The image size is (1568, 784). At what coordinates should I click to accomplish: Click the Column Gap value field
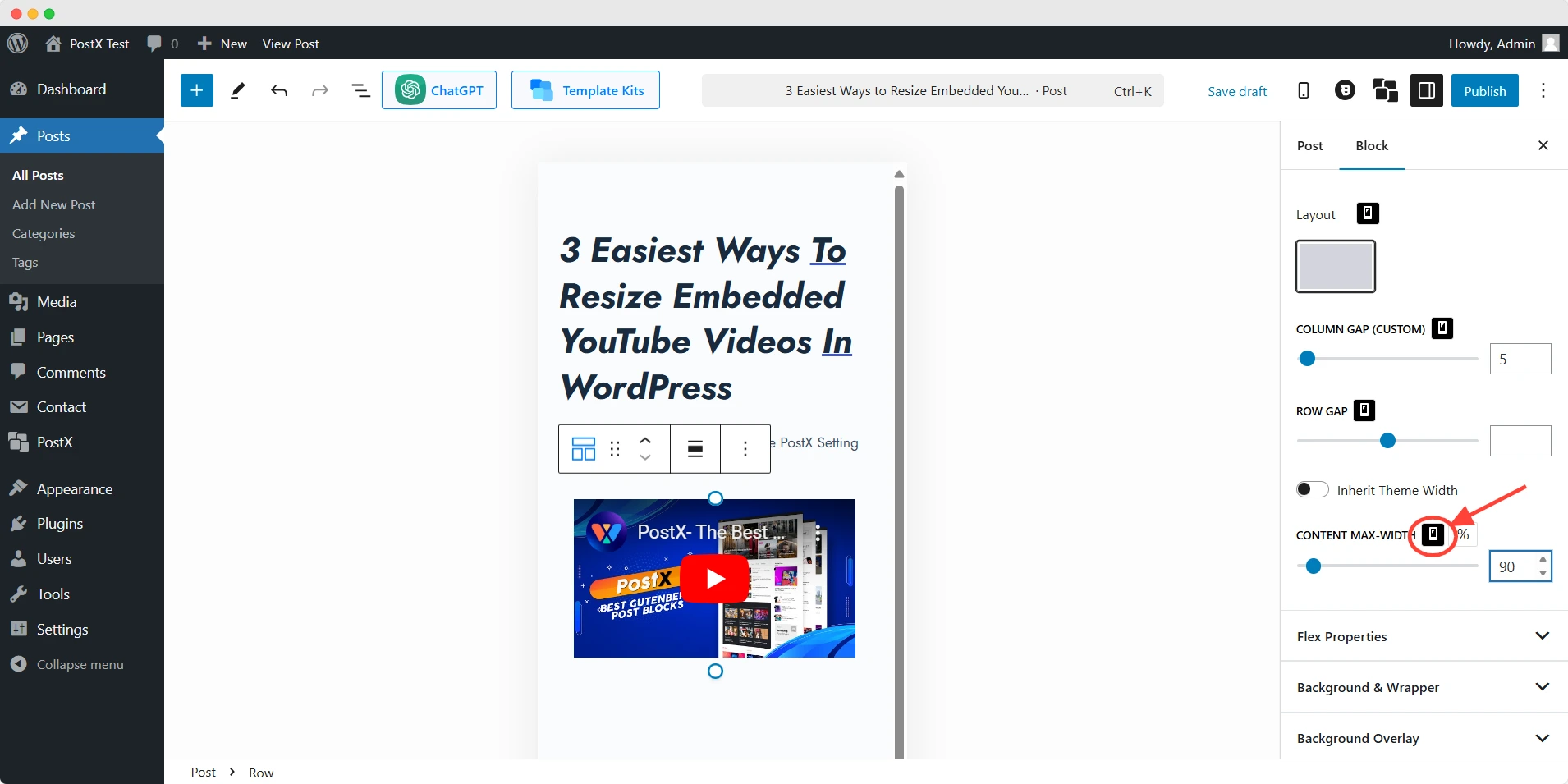tap(1520, 359)
